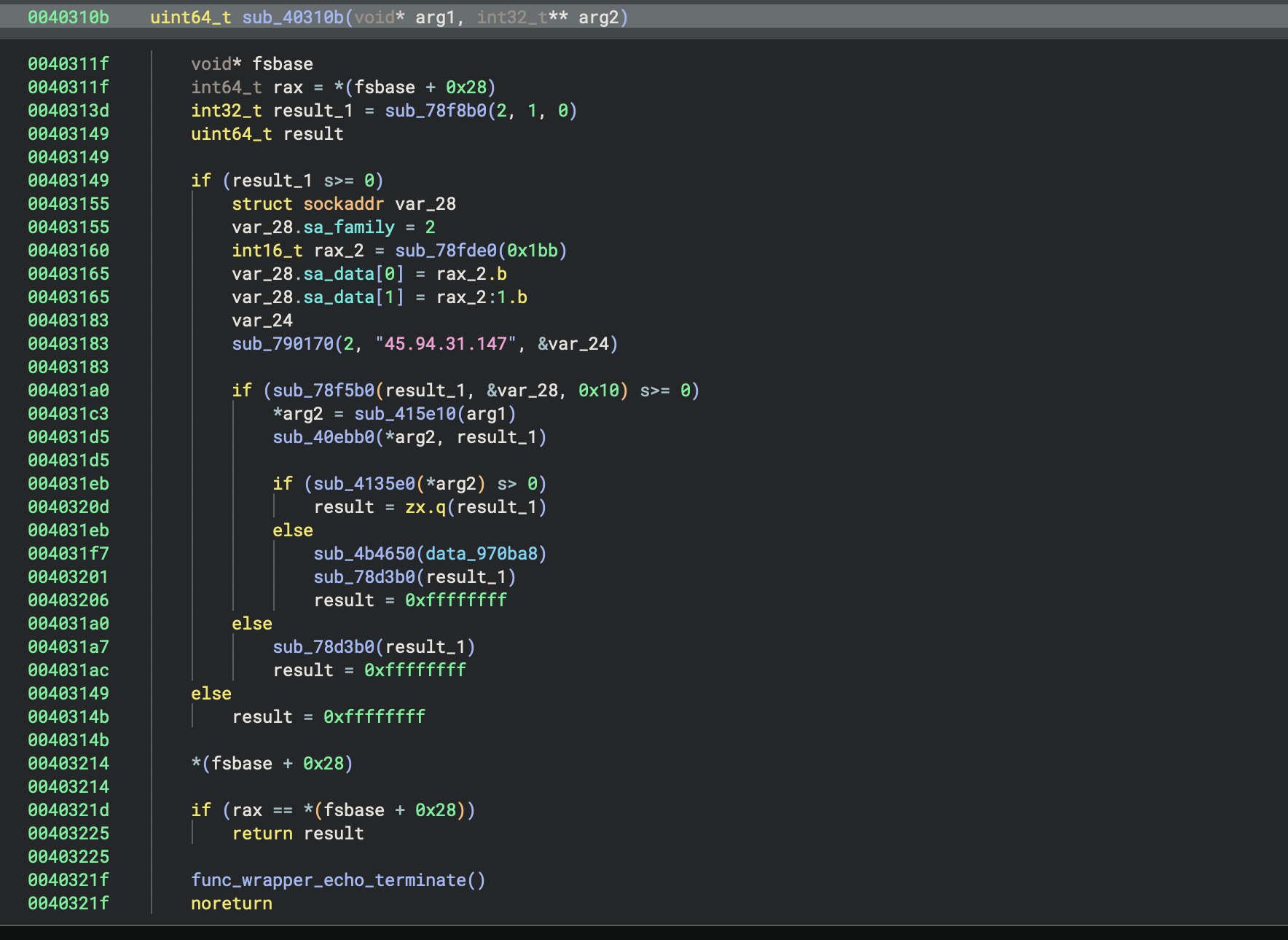This screenshot has height=940, width=1288.
Task: Go to the sub_40ebb0 function
Action: pyautogui.click(x=323, y=437)
